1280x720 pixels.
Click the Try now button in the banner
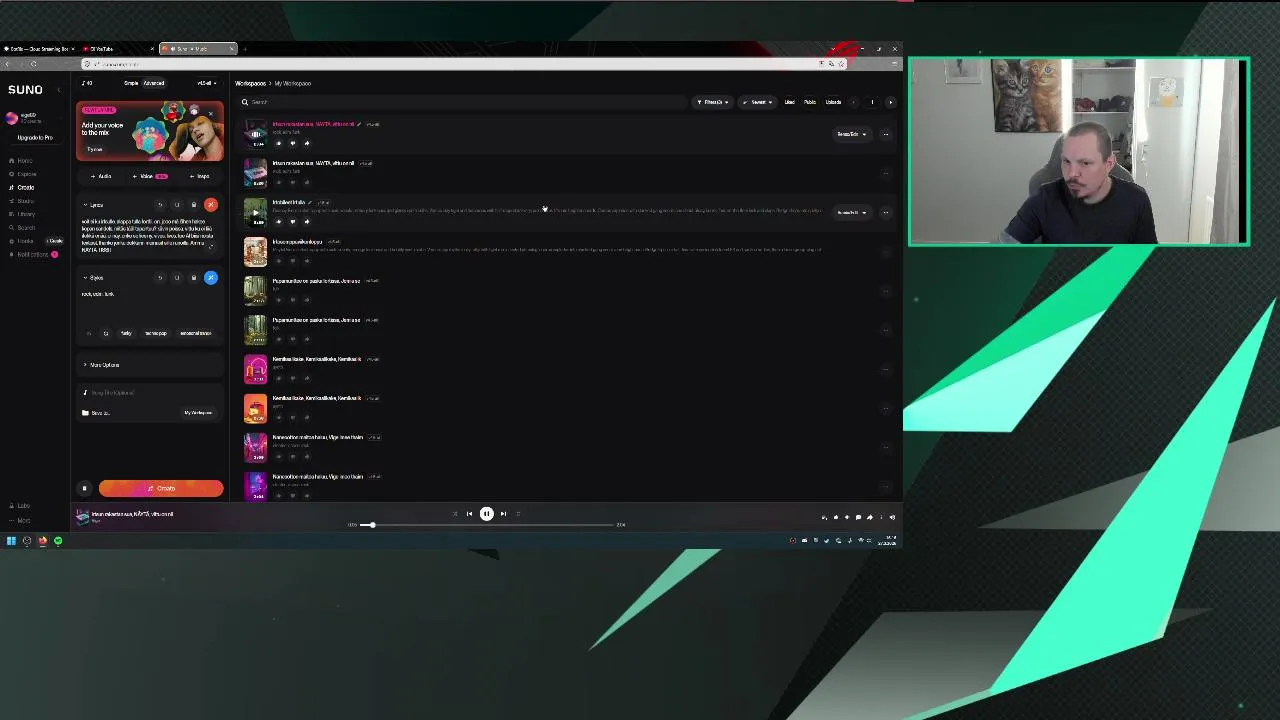pos(95,149)
